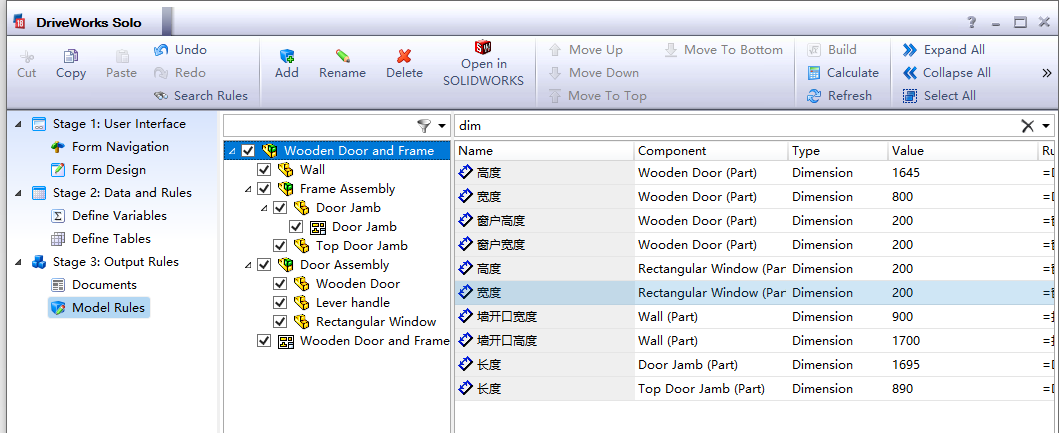Select the Lever handle component

point(353,303)
